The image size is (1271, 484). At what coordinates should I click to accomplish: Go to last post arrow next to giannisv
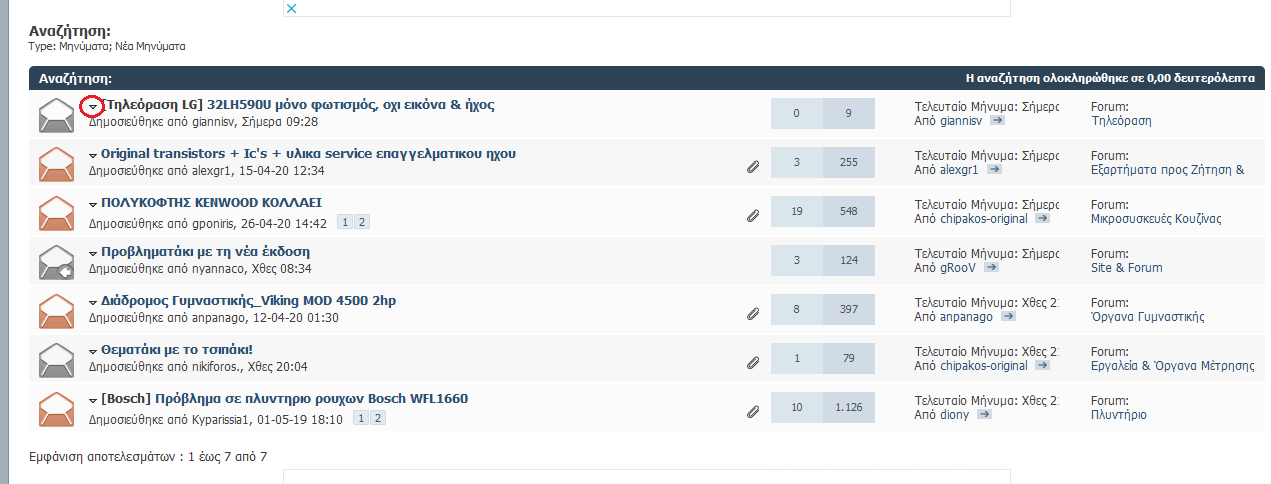pyautogui.click(x=997, y=121)
